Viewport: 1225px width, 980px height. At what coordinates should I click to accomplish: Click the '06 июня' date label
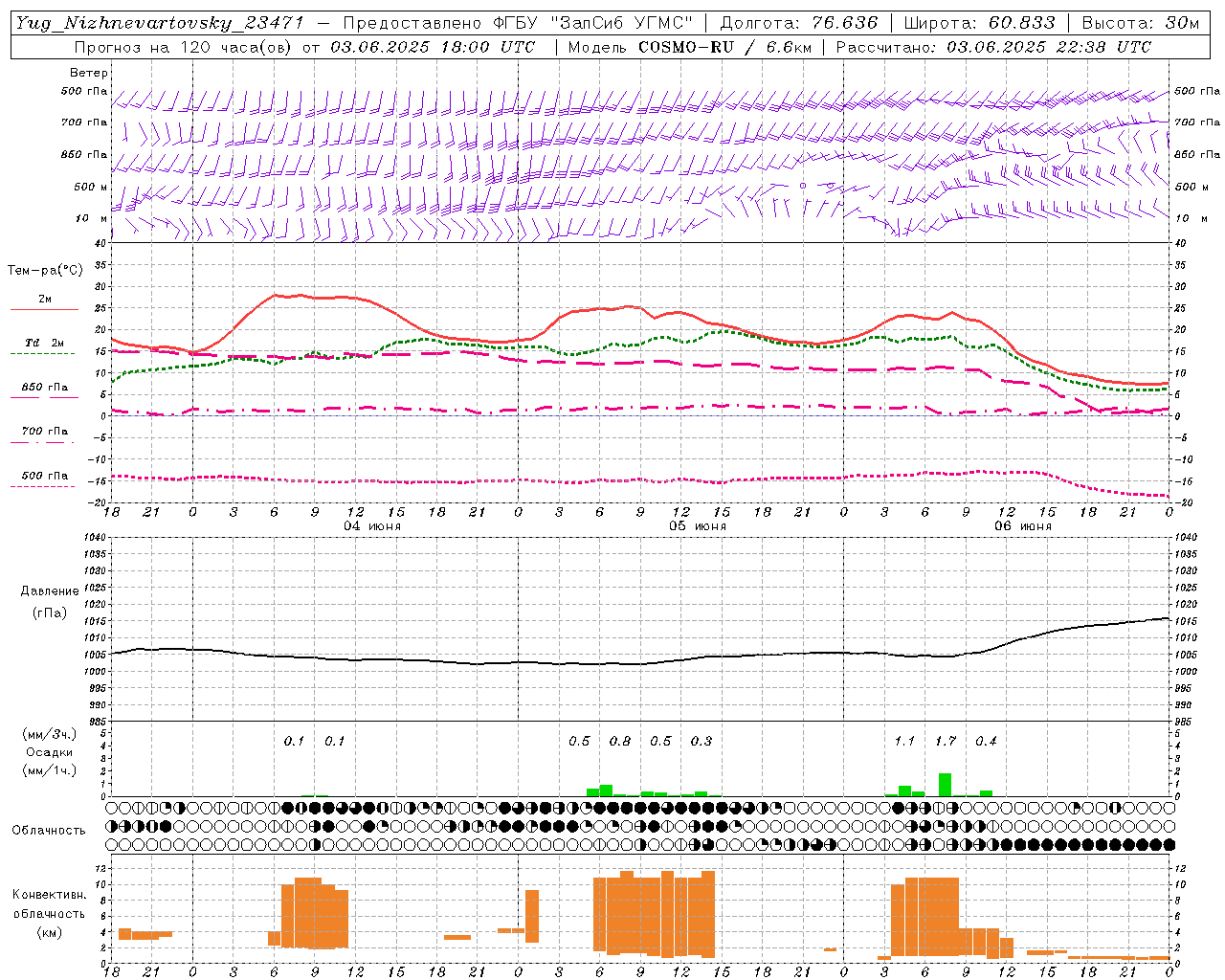point(1023,526)
